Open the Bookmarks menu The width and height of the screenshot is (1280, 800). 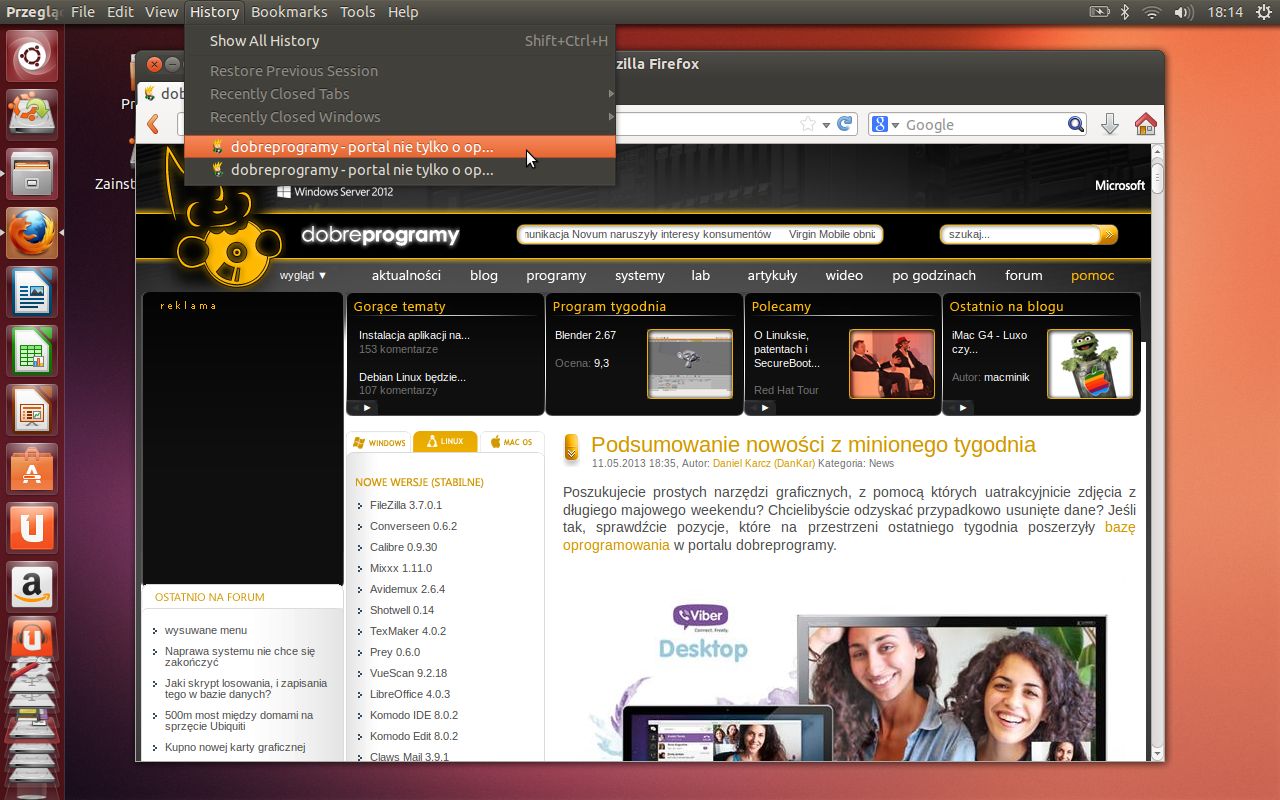point(289,12)
